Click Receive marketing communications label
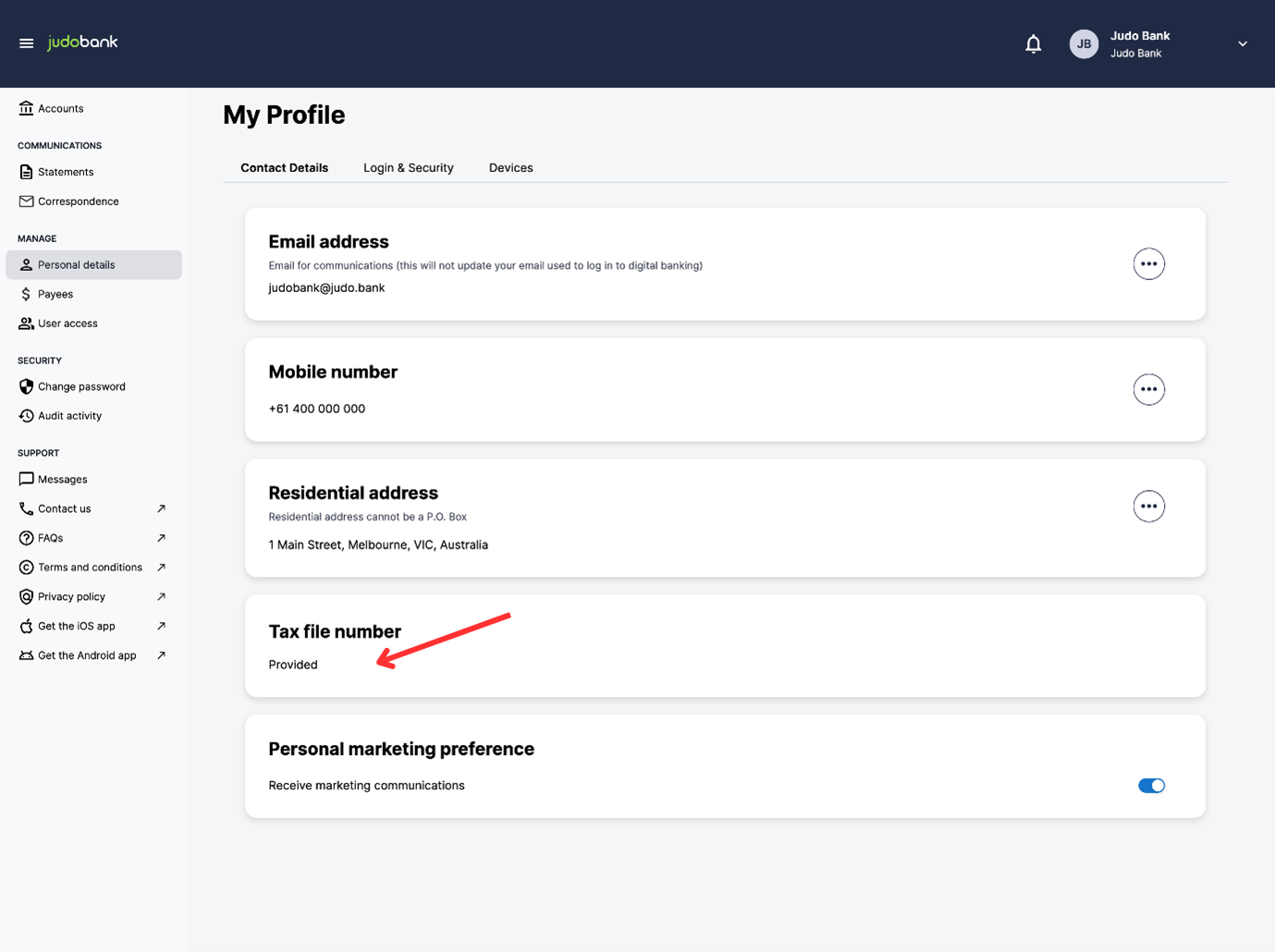This screenshot has width=1275, height=952. coord(366,786)
